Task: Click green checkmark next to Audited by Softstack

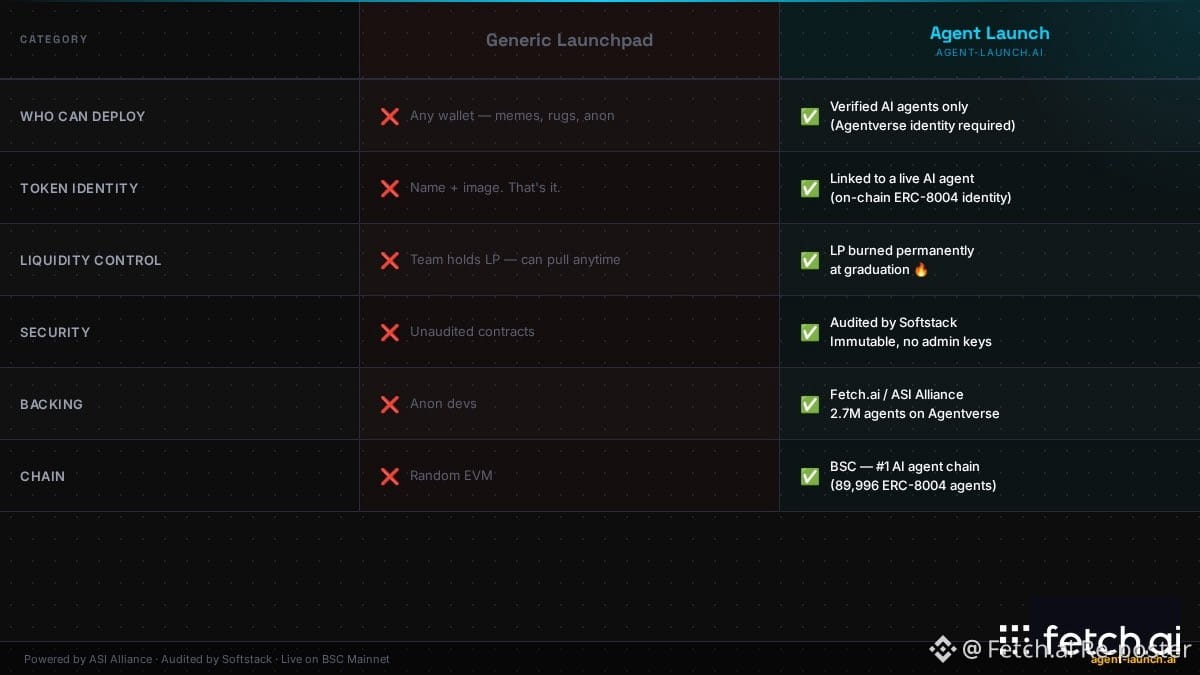Action: pos(810,332)
